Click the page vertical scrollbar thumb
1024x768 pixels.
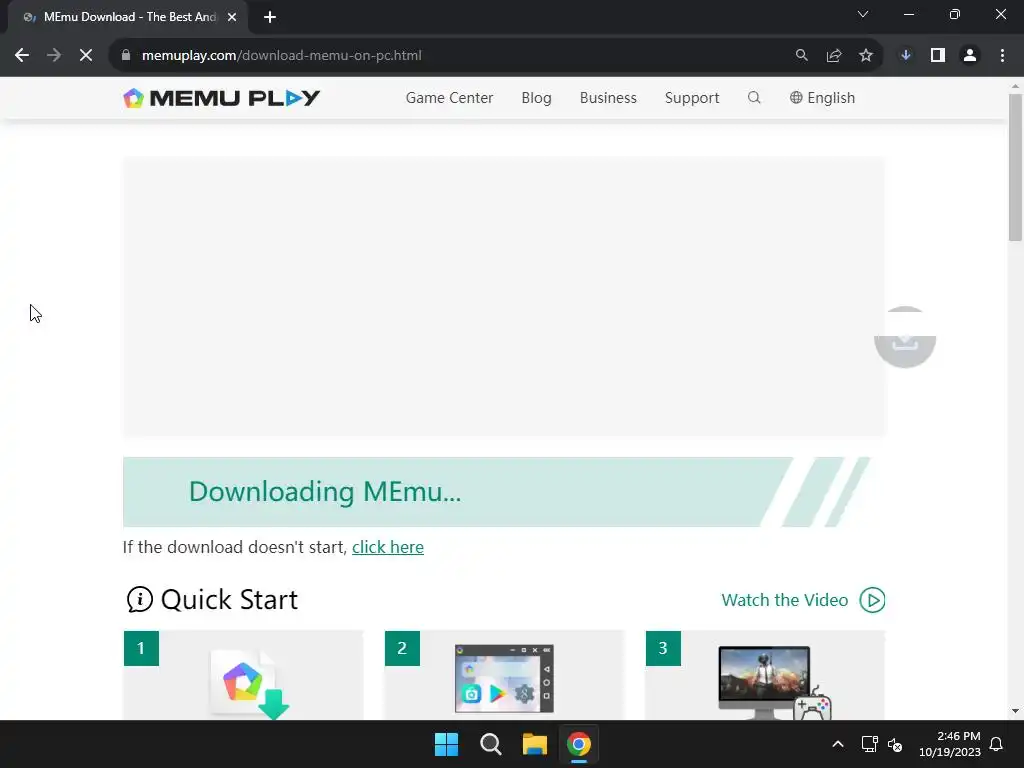[1016, 168]
